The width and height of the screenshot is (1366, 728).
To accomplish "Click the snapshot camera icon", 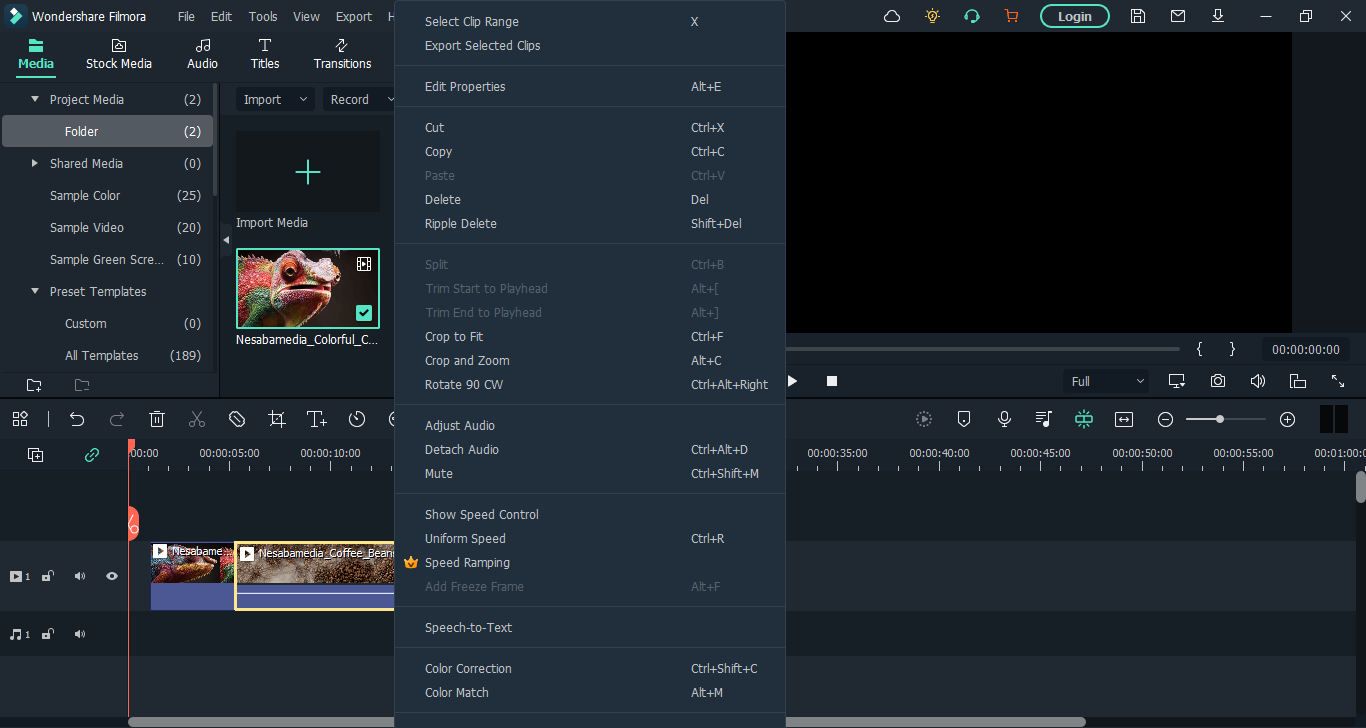I will coord(1217,381).
